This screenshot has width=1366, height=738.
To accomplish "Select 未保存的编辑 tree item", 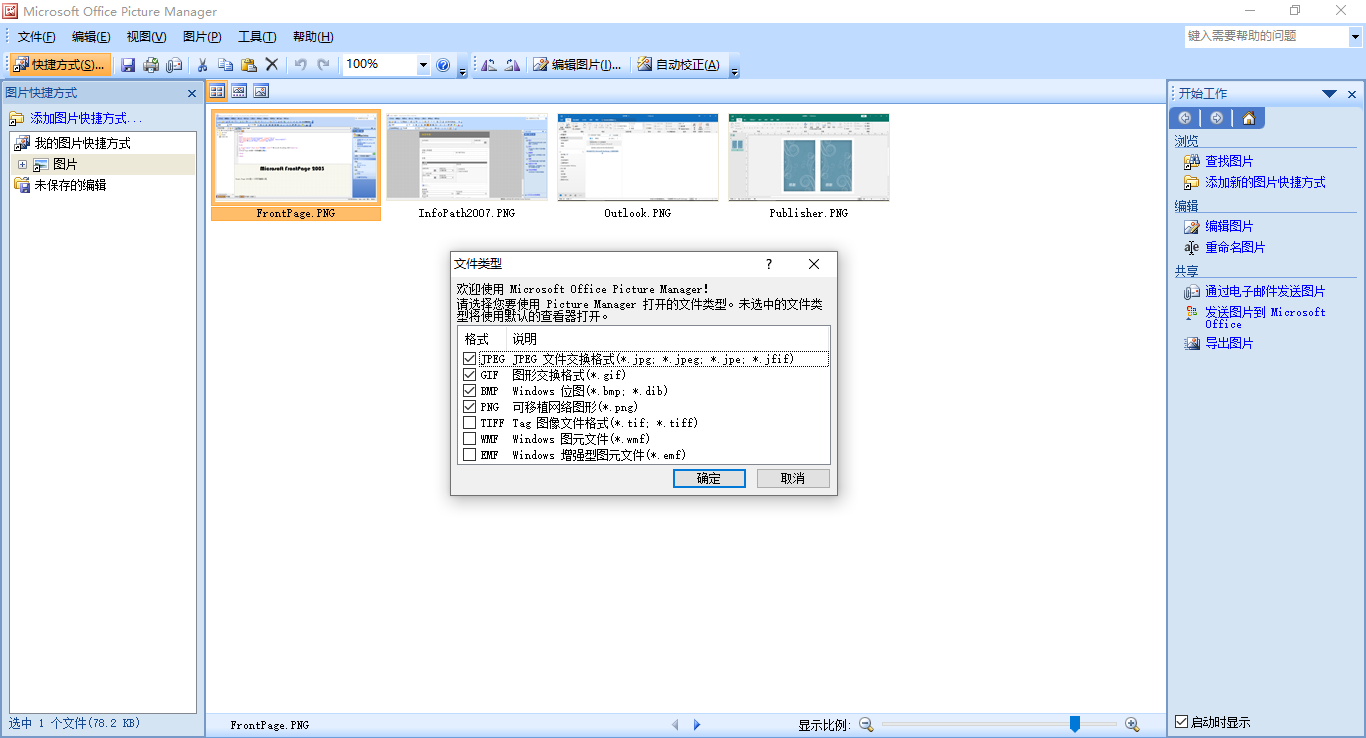I will (70, 185).
